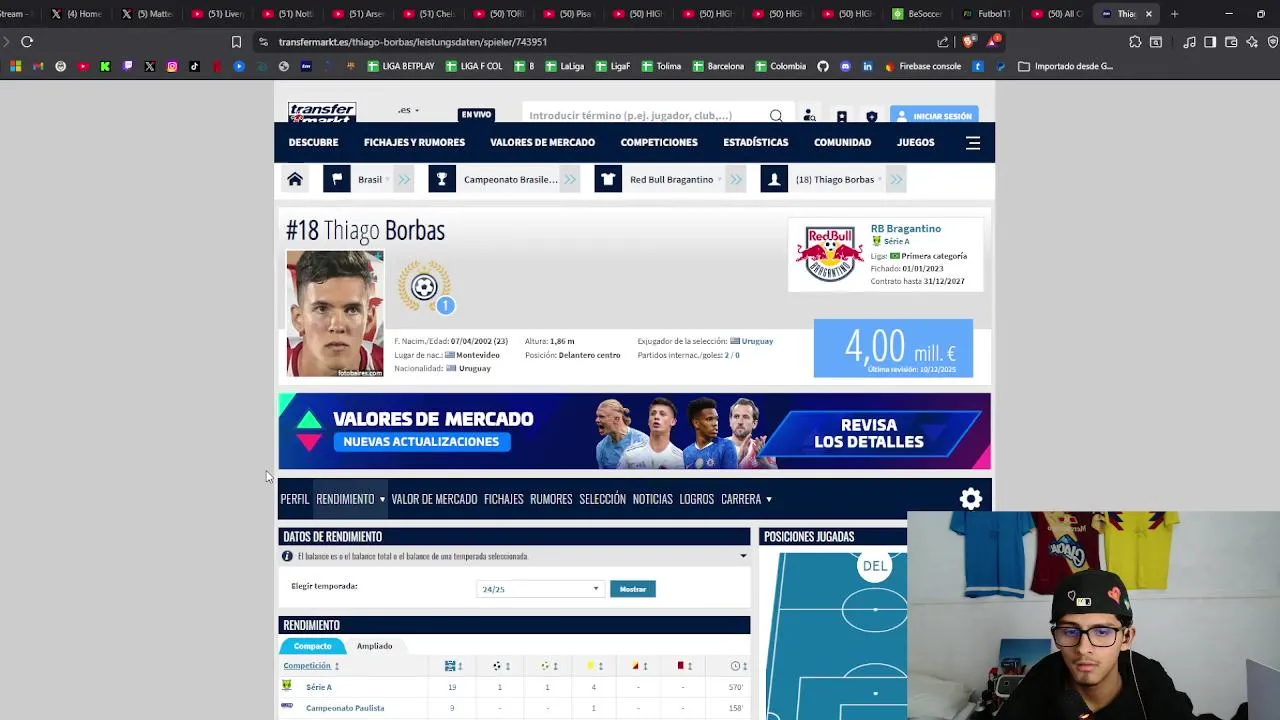Open the Uruguay national team link
The height and width of the screenshot is (720, 1280).
pos(757,341)
